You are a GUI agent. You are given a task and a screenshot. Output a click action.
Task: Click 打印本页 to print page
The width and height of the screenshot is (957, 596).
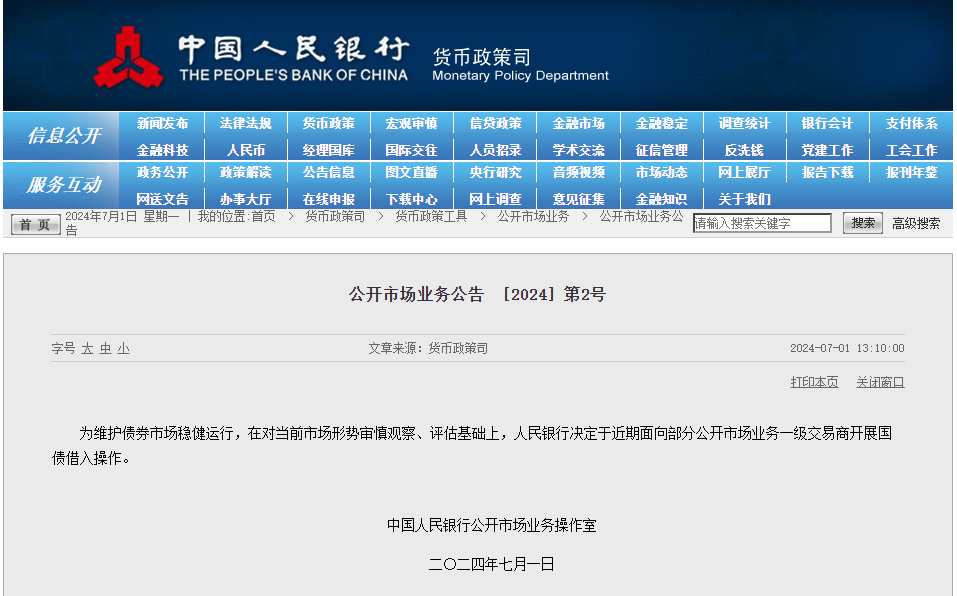(814, 382)
